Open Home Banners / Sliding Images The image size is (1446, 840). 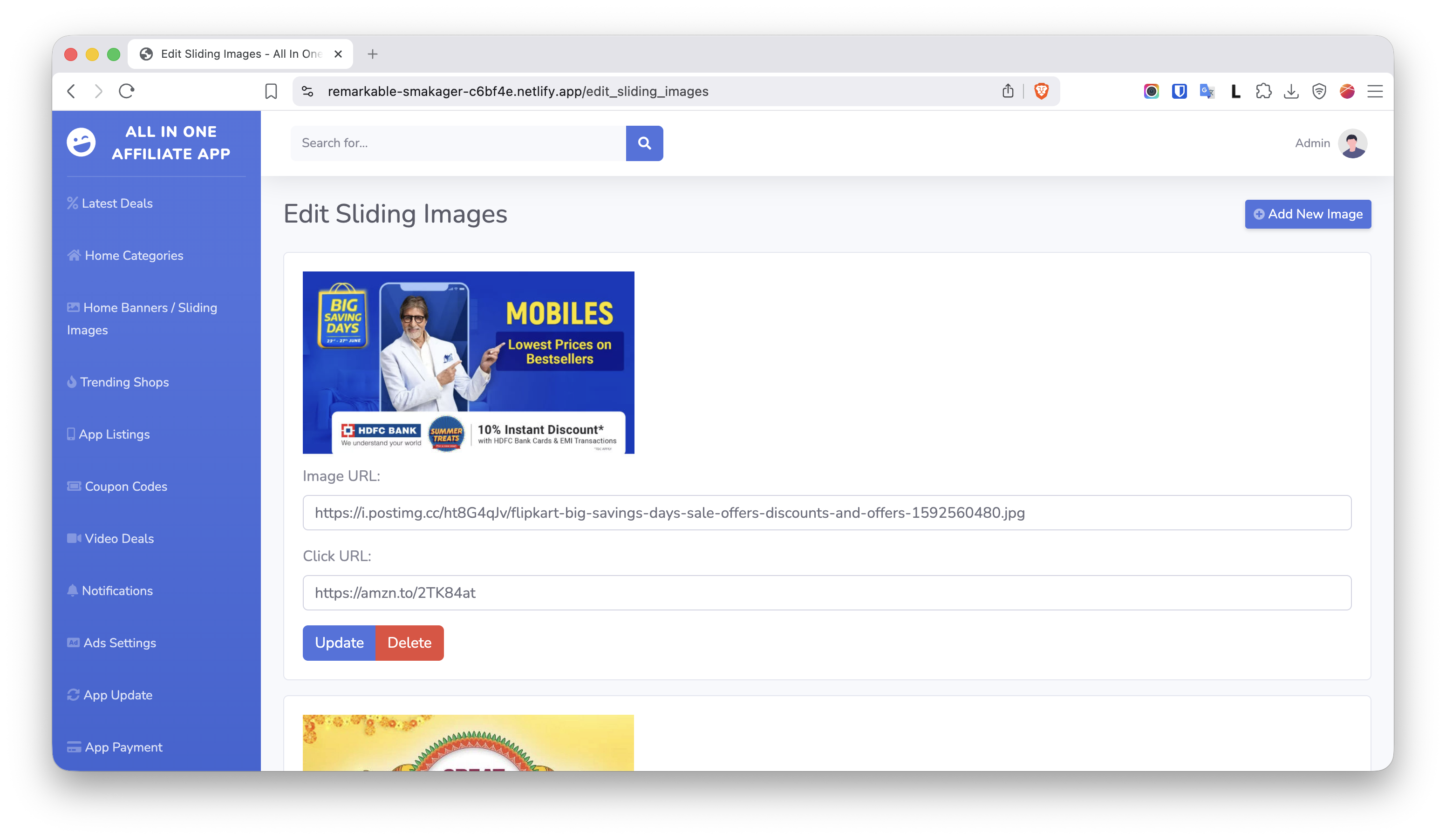[142, 319]
